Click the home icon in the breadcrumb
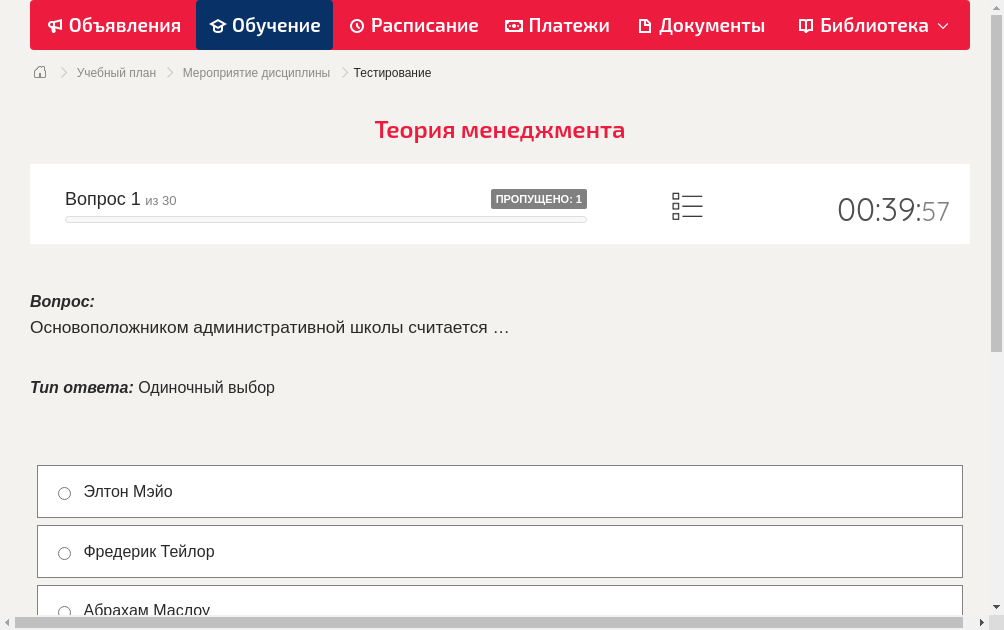Viewport: 1004px width, 630px height. tap(39, 72)
